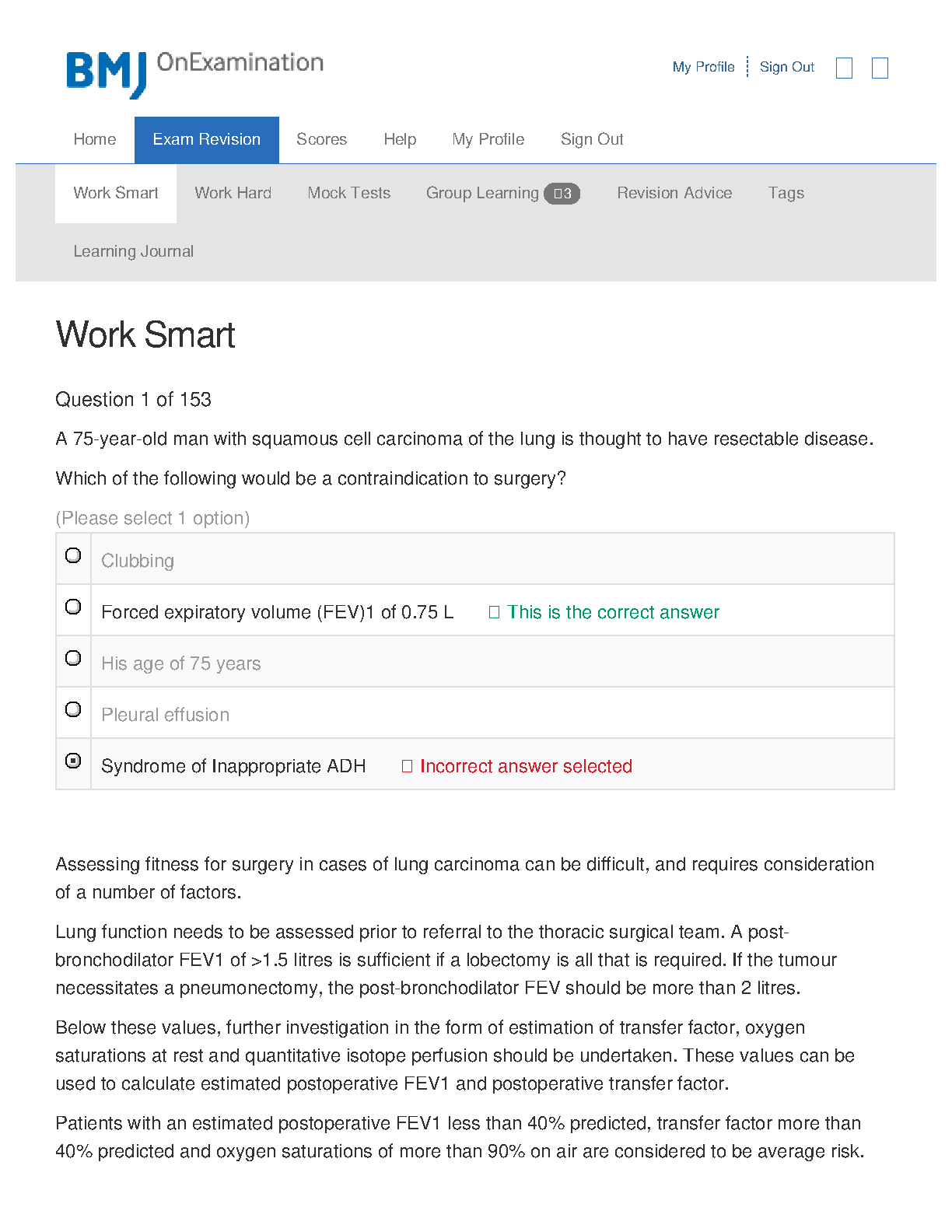Go to the Scores menu item
Viewport: 952px width, 1232px height.
tap(321, 140)
